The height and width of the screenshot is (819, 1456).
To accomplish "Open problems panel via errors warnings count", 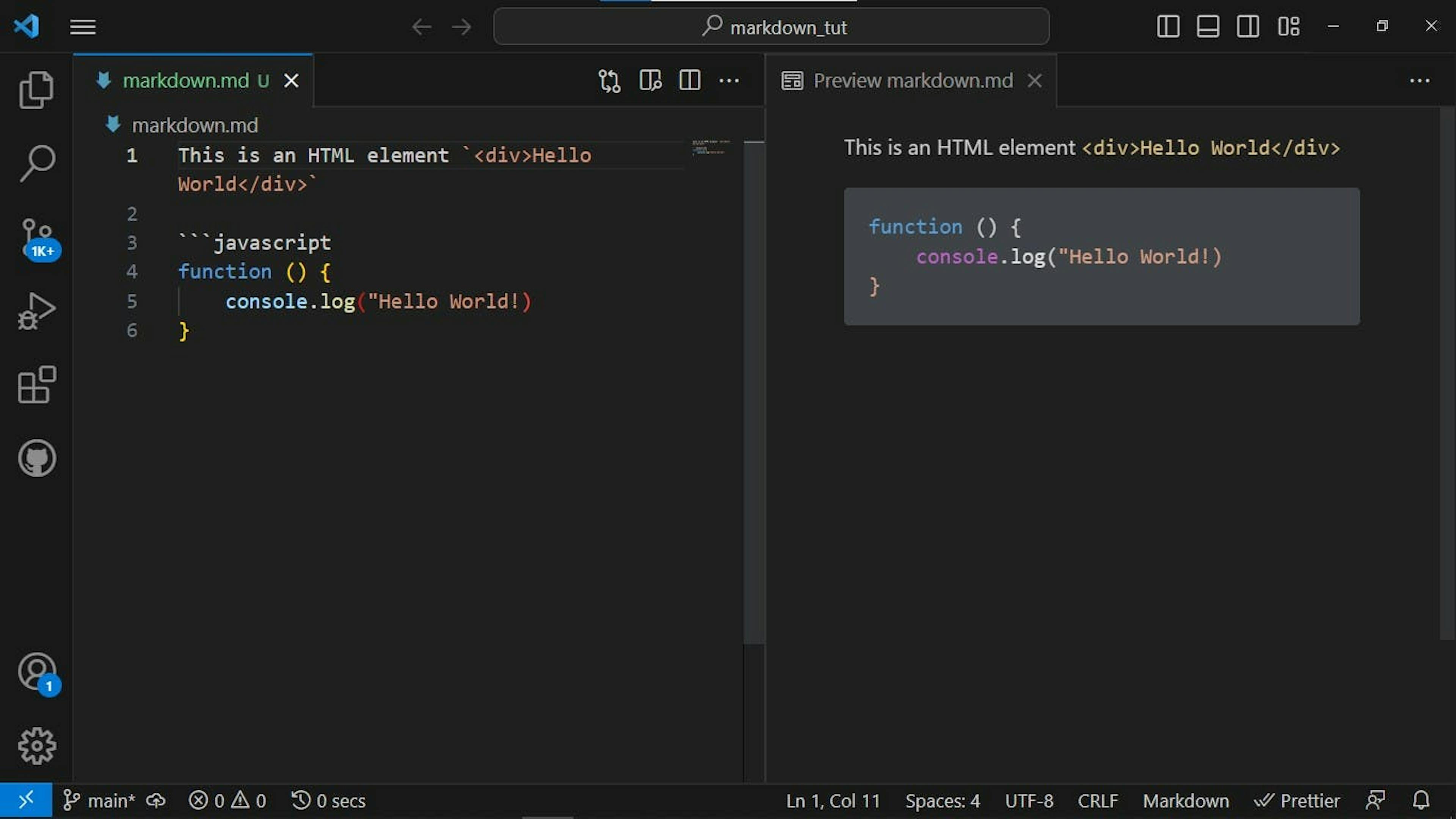I will (227, 800).
